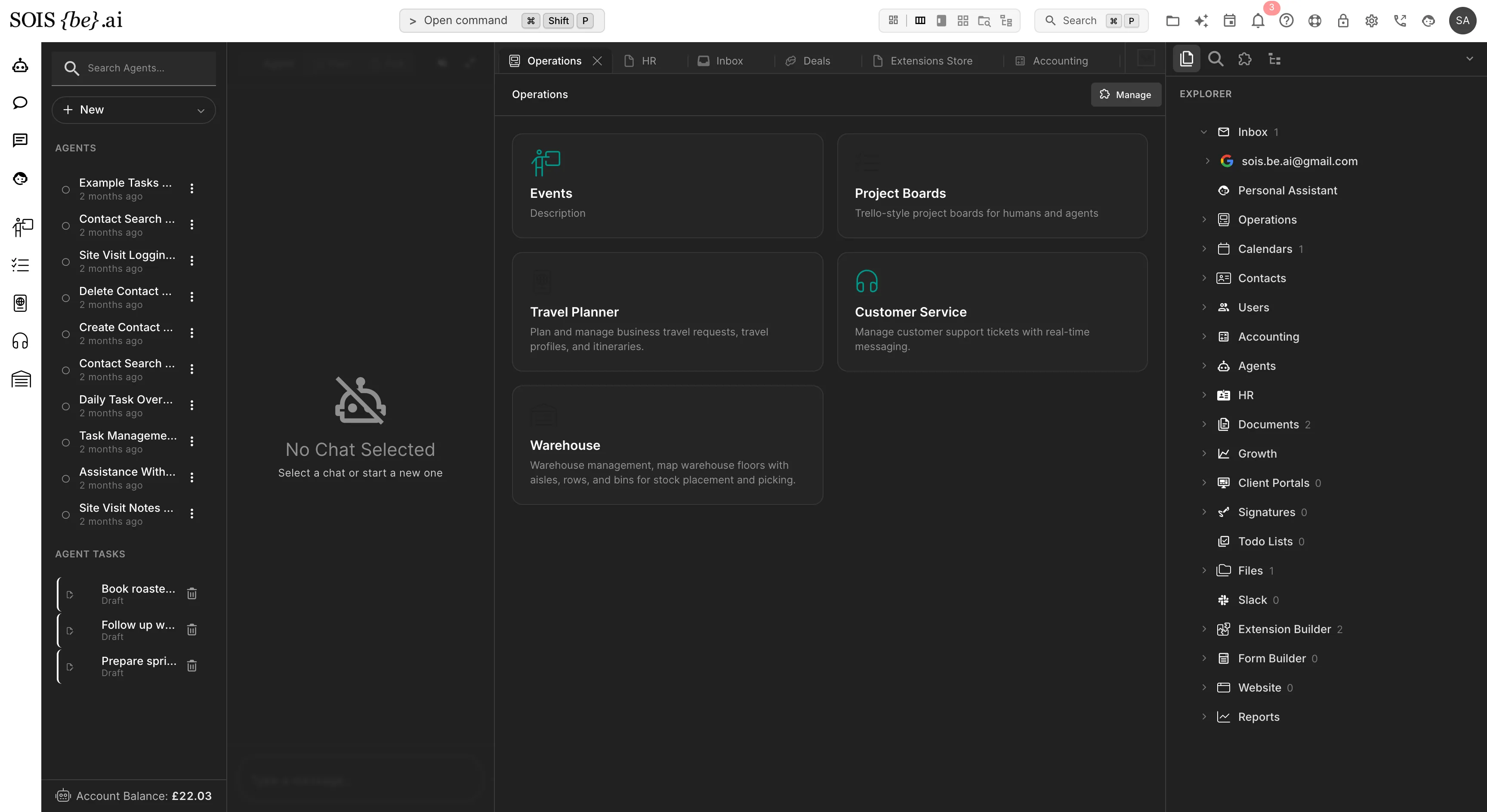
Task: Click the Explorer panel search magnifier icon
Action: pos(1216,59)
